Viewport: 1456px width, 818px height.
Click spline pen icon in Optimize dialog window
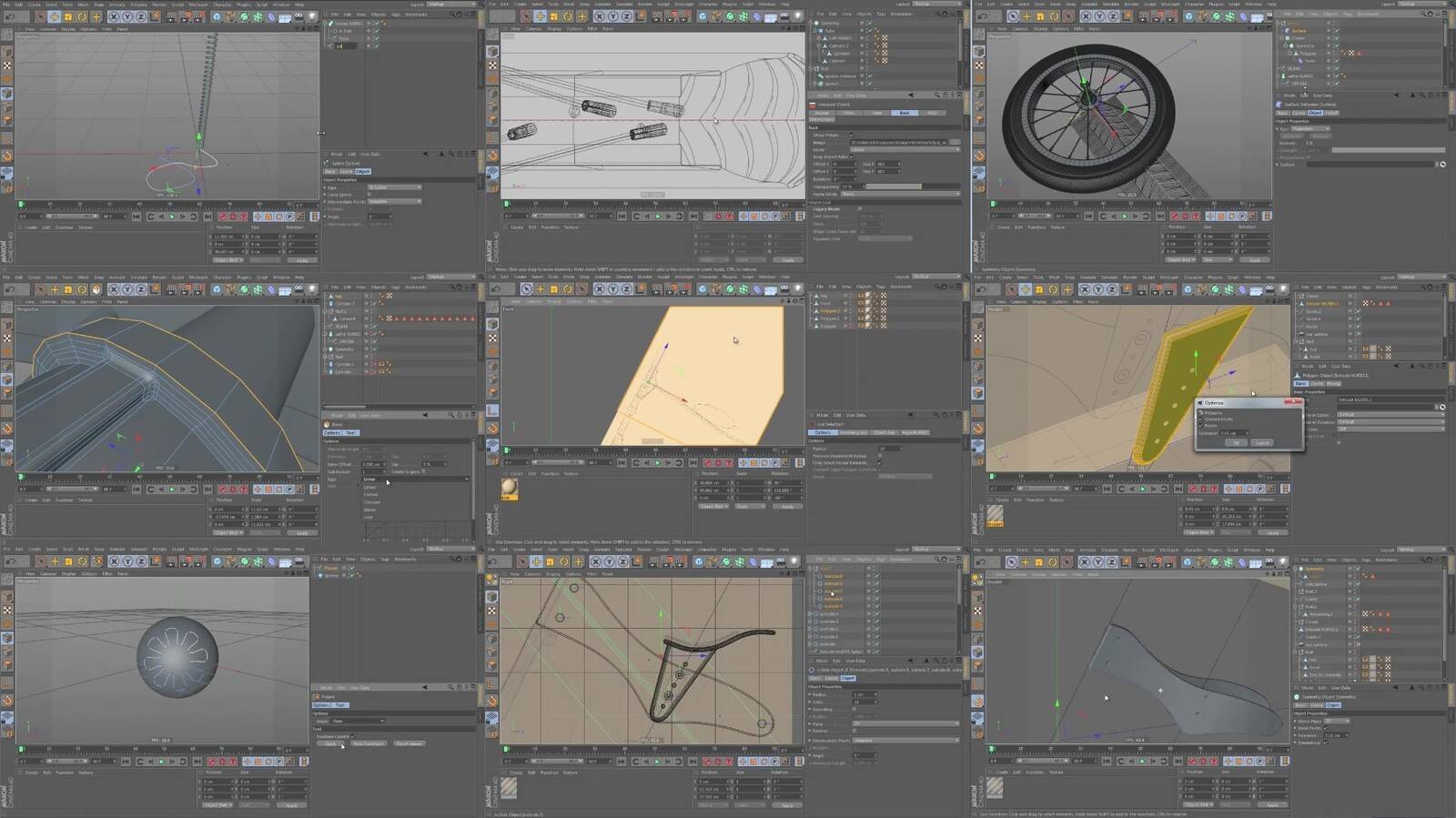[1201, 289]
